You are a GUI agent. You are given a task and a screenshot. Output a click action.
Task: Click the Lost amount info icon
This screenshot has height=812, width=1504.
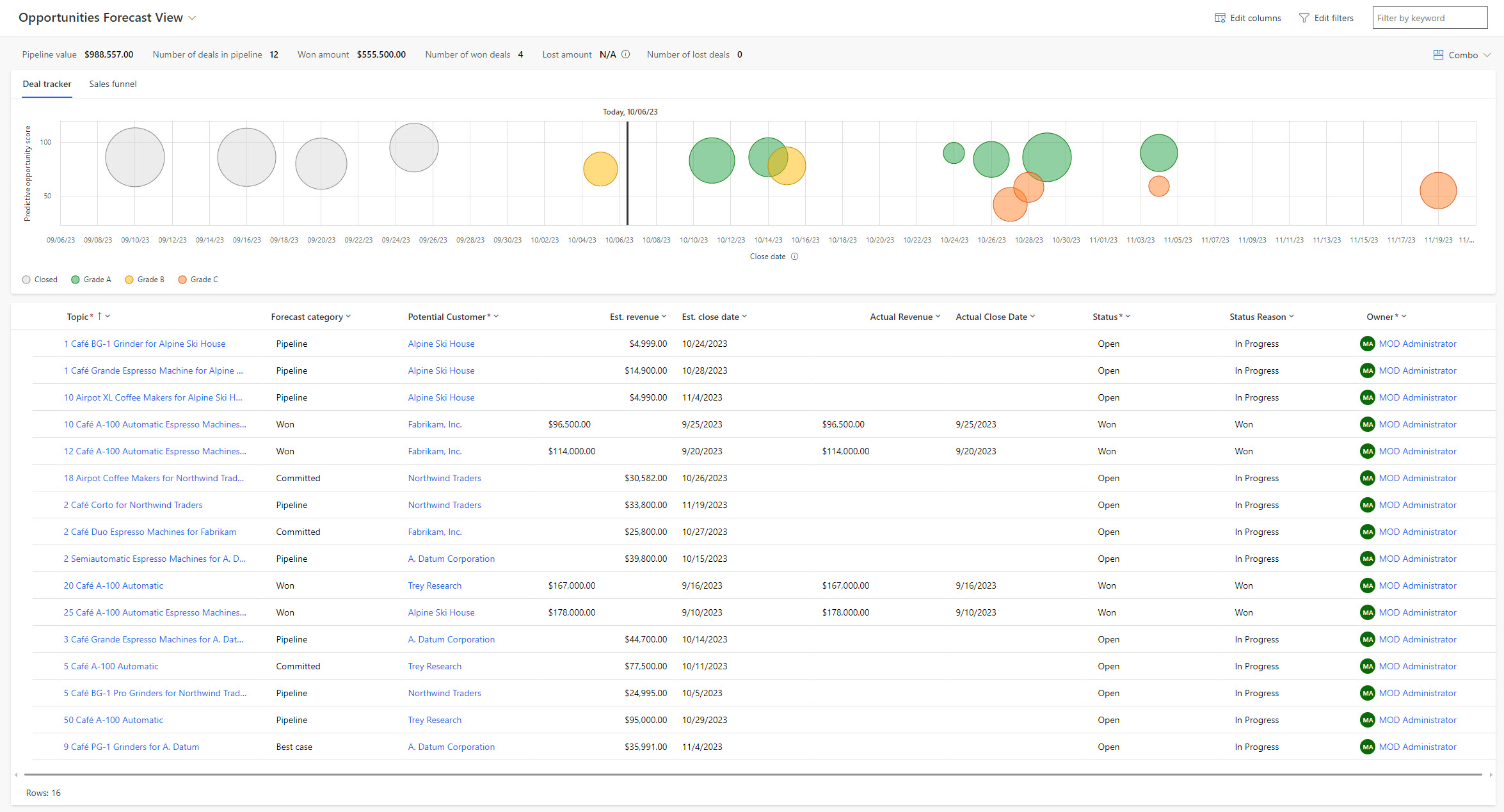tap(625, 54)
